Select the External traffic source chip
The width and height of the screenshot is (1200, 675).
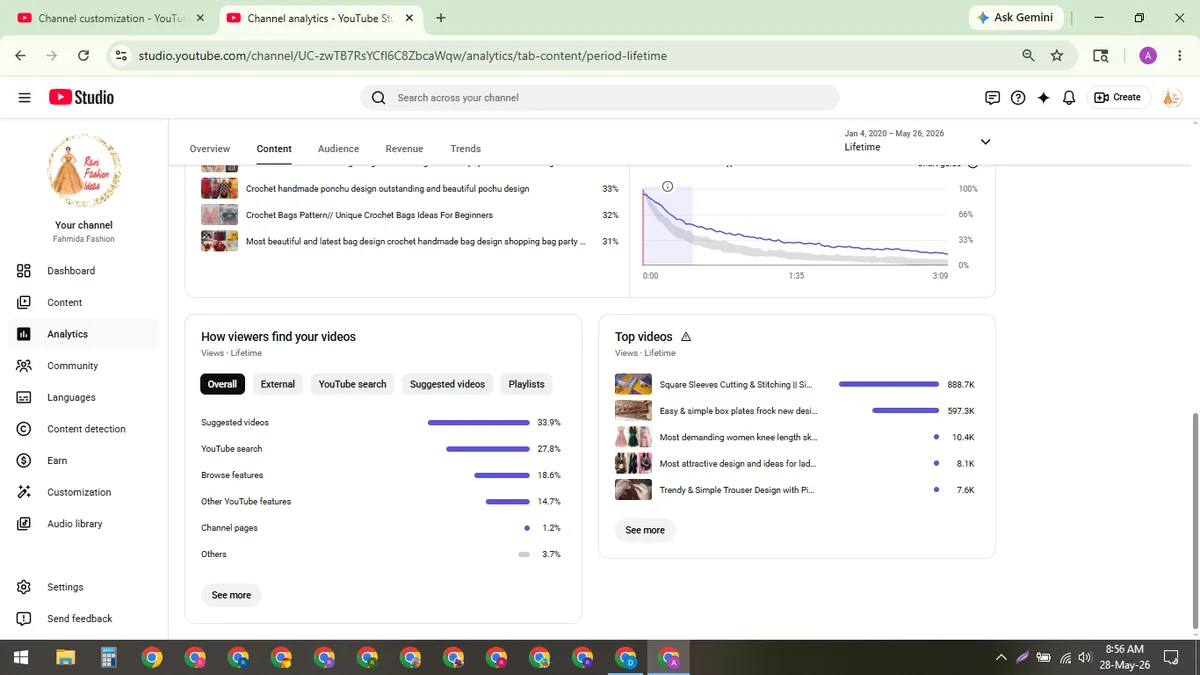point(278,384)
